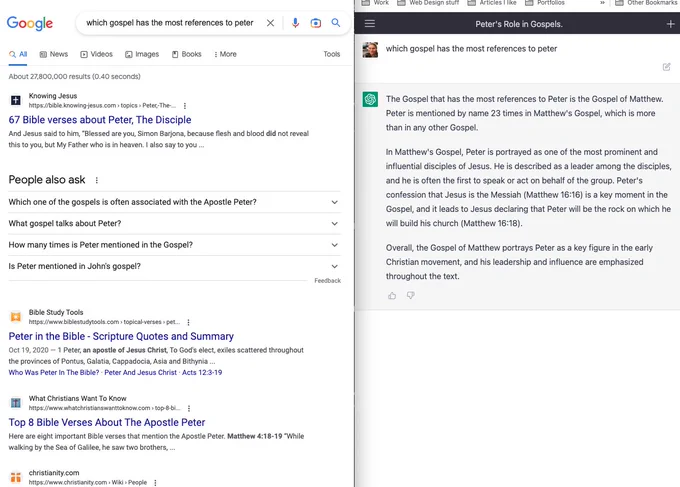Open options for Bible Study Tools result
Image resolution: width=680 pixels, height=487 pixels.
point(188,322)
